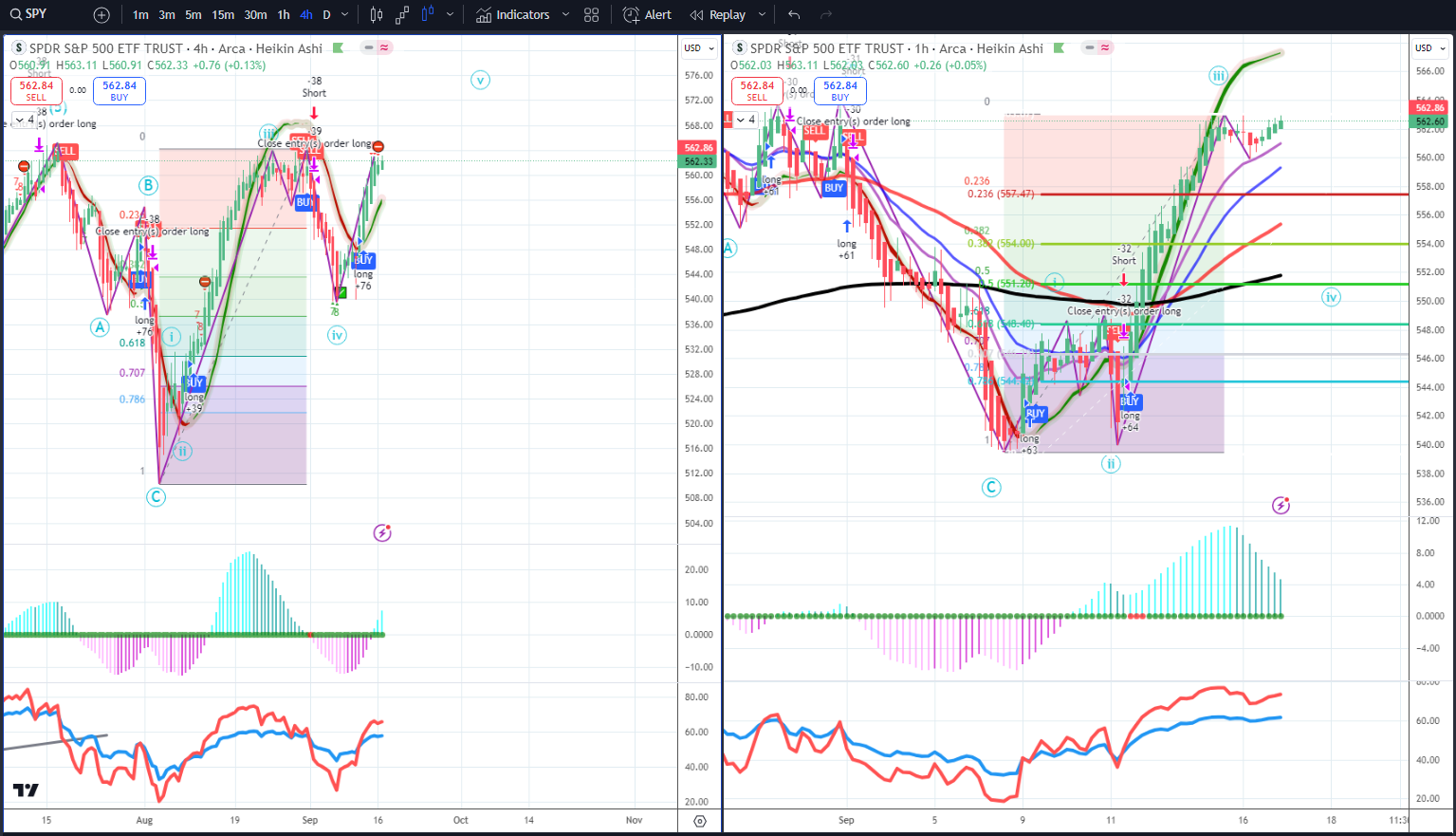Select wave label B circle on 4h chart
This screenshot has height=836, width=1456.
[148, 185]
